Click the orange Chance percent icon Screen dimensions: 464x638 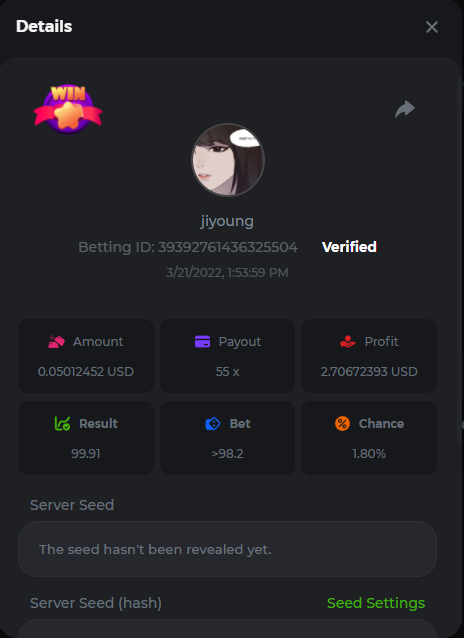point(342,424)
